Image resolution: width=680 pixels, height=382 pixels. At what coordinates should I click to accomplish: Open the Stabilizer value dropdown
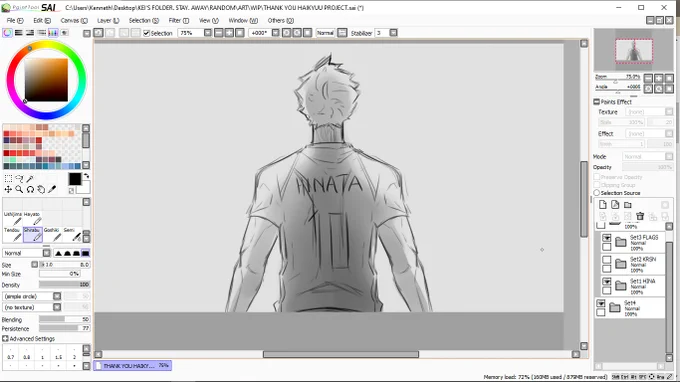[x=393, y=33]
